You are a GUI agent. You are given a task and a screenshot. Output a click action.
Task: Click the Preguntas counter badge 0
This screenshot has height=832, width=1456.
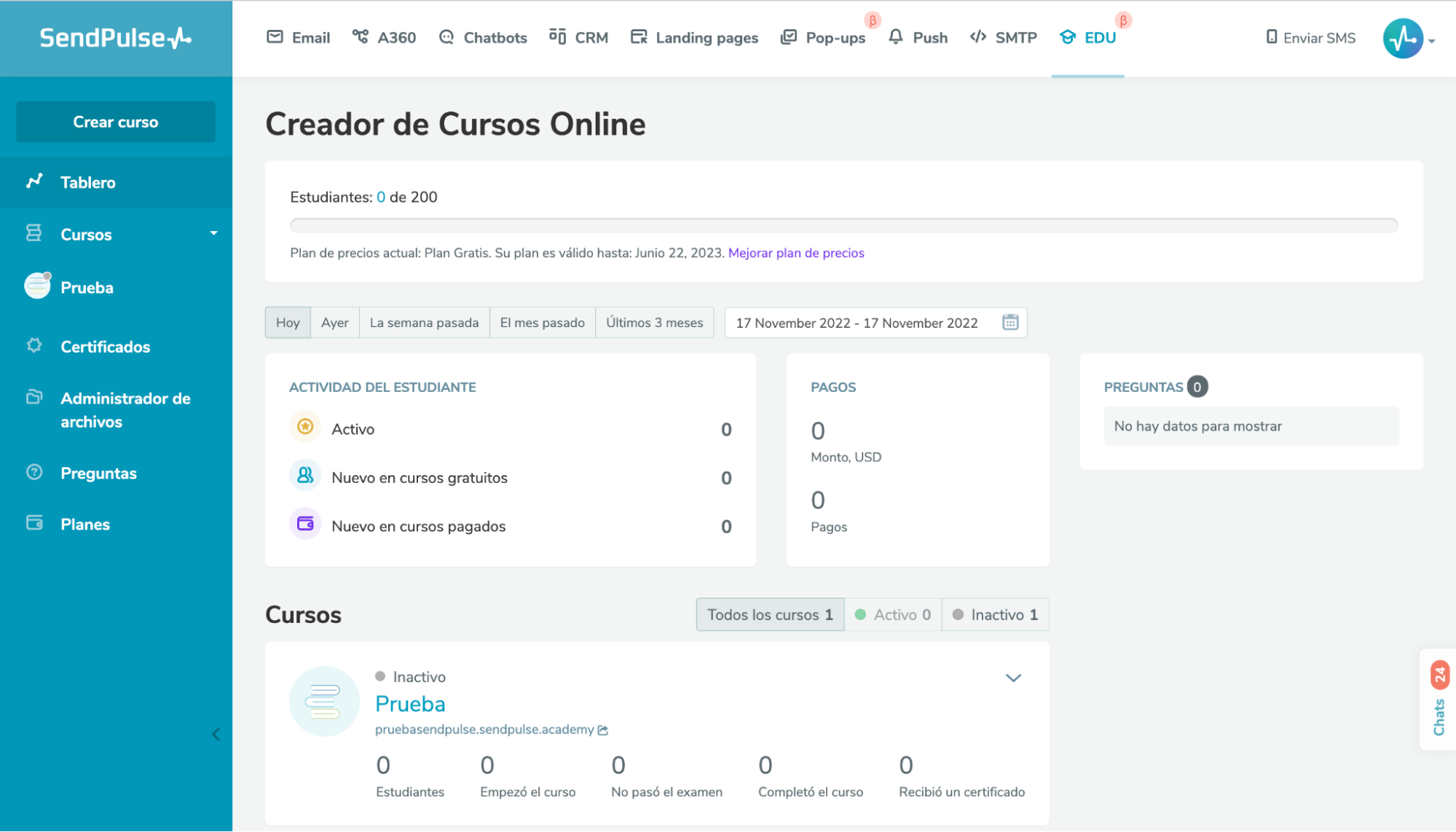click(x=1197, y=387)
